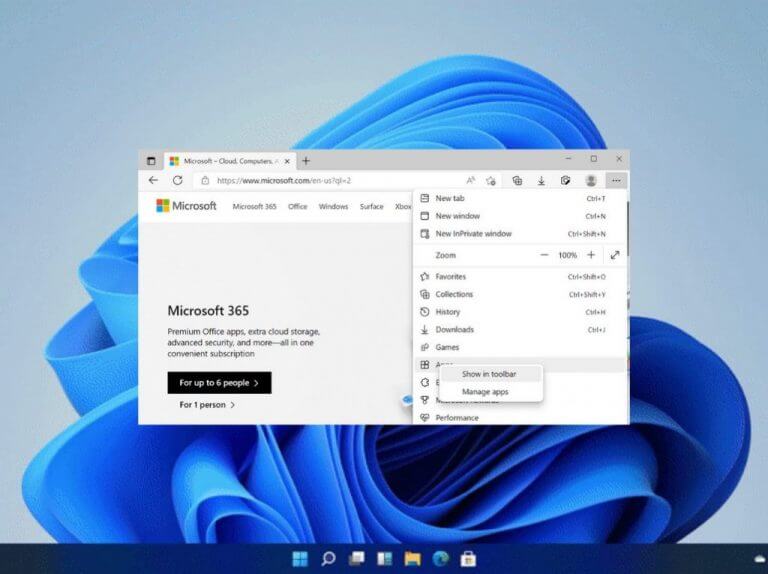
Task: Add page to favorites star icon
Action: click(x=491, y=181)
